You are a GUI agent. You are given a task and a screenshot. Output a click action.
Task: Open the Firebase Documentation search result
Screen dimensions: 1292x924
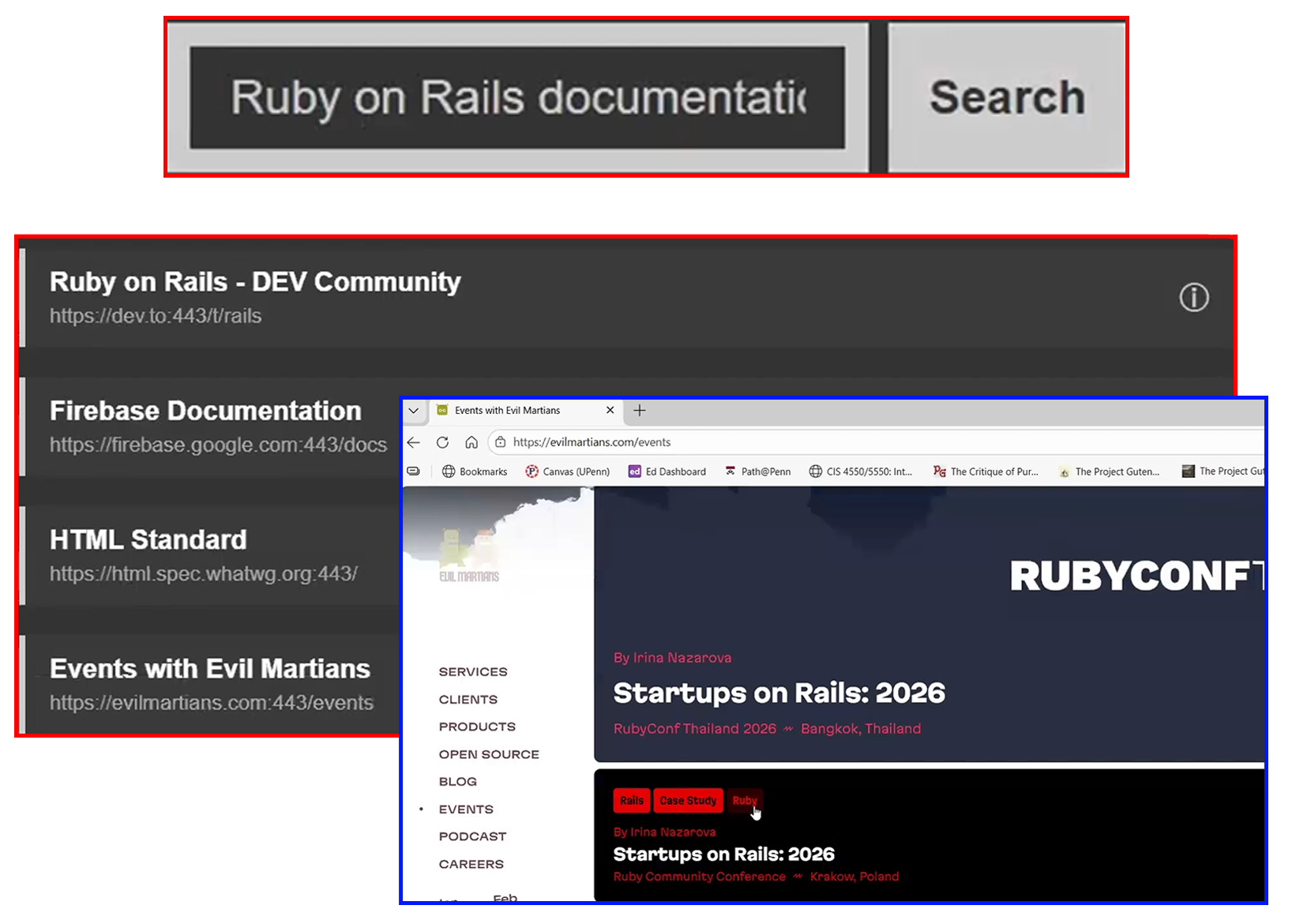click(x=204, y=426)
